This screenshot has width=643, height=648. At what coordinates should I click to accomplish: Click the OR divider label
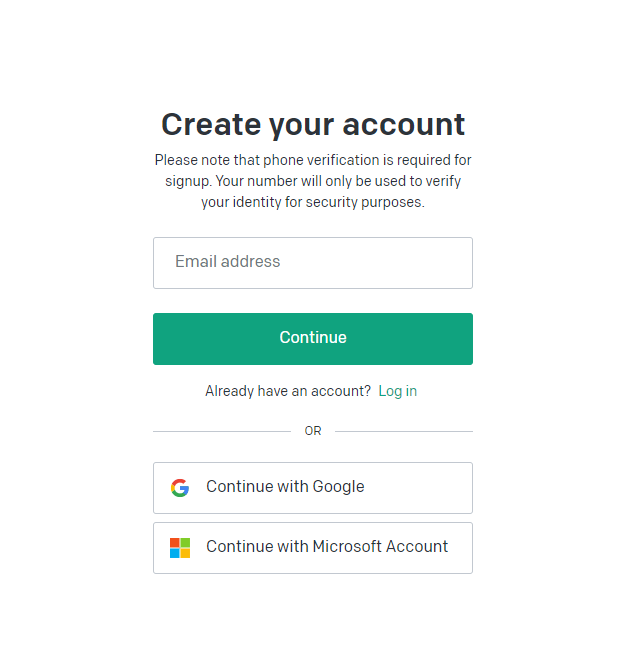point(313,431)
